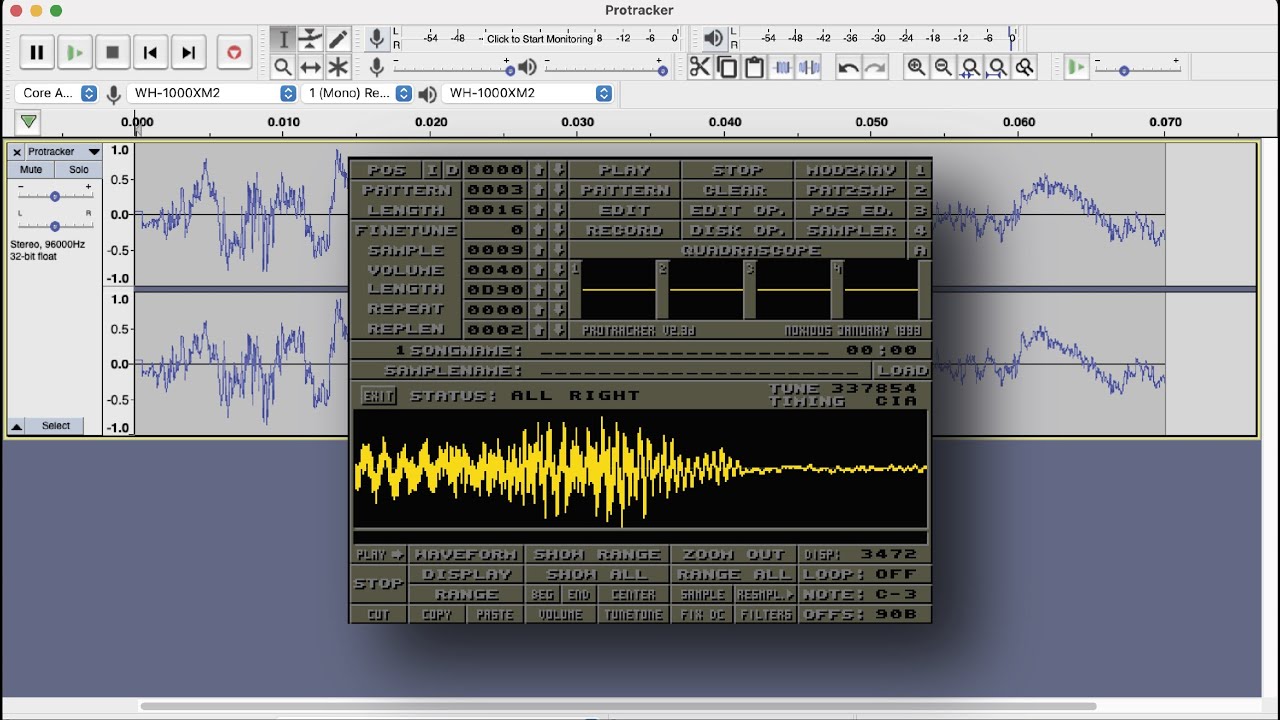Open the DISK OP. screen
The image size is (1280, 720).
pos(737,230)
